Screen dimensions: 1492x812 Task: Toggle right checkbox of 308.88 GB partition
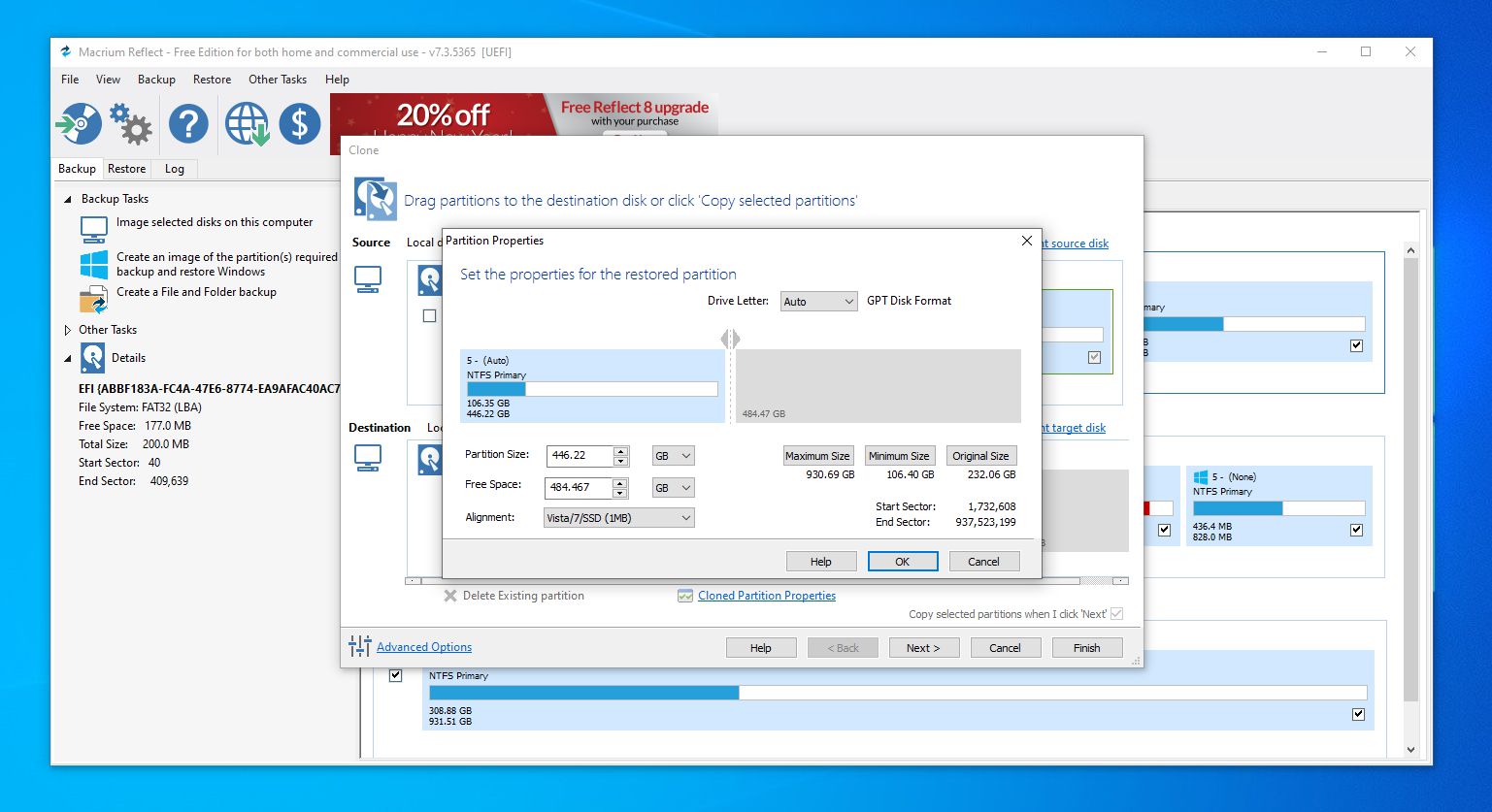click(1358, 714)
